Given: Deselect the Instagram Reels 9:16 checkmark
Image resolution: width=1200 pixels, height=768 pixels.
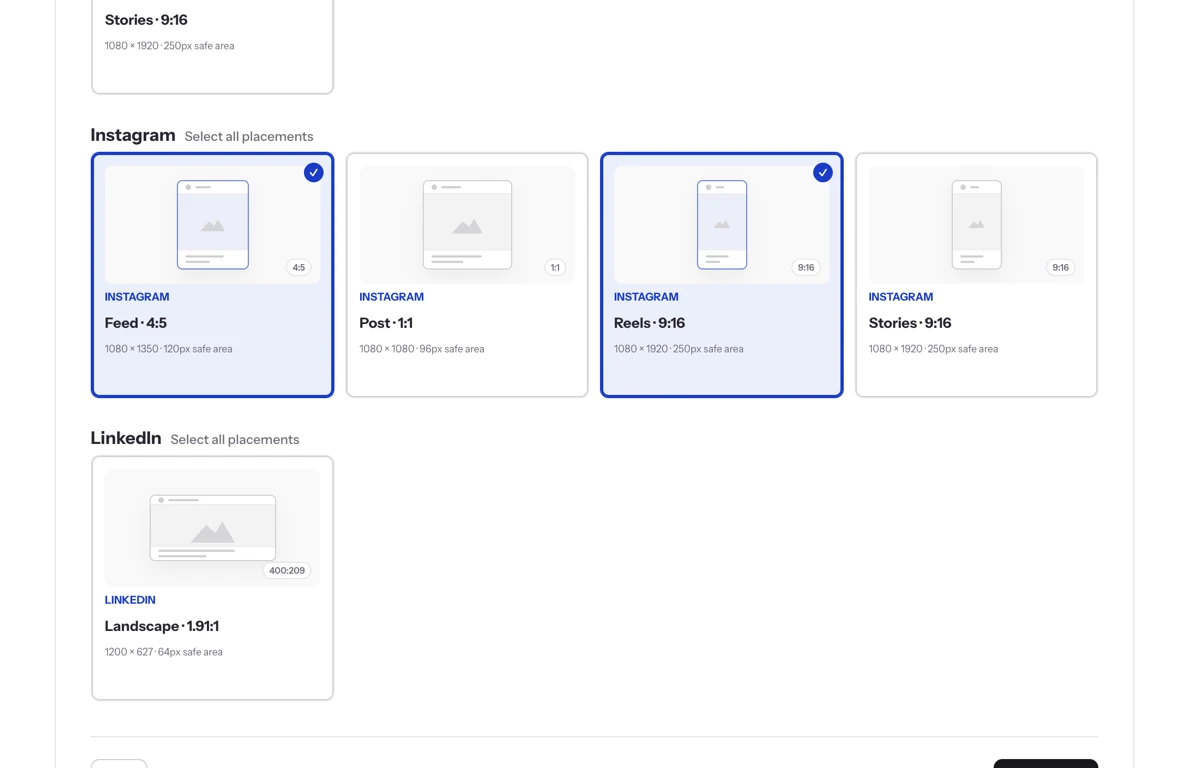Looking at the screenshot, I should click(x=822, y=172).
